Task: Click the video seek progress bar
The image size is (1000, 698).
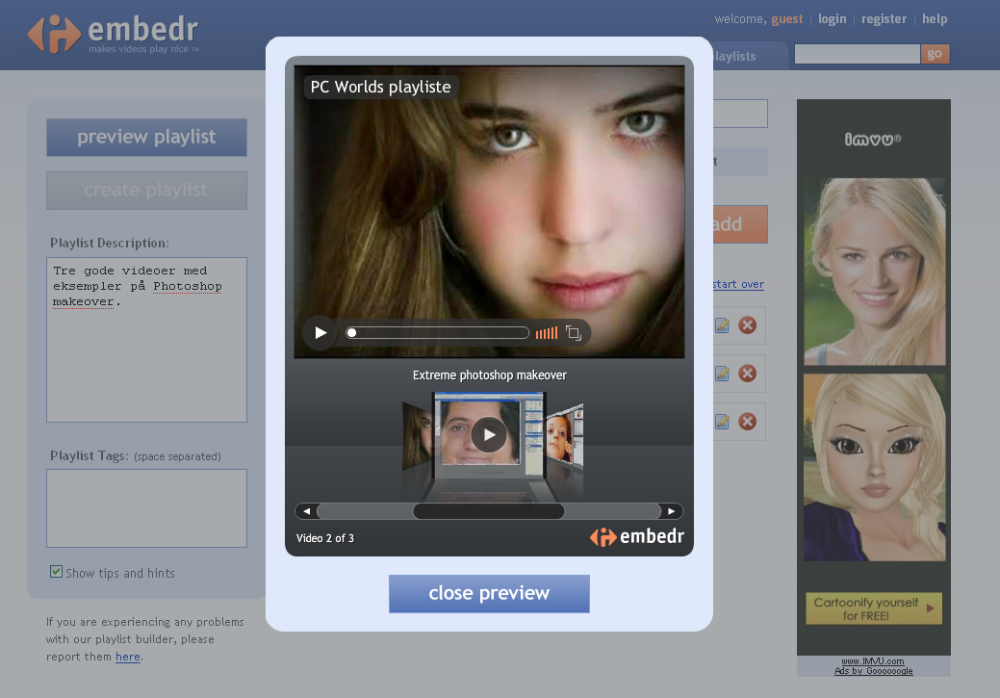Action: pos(438,333)
